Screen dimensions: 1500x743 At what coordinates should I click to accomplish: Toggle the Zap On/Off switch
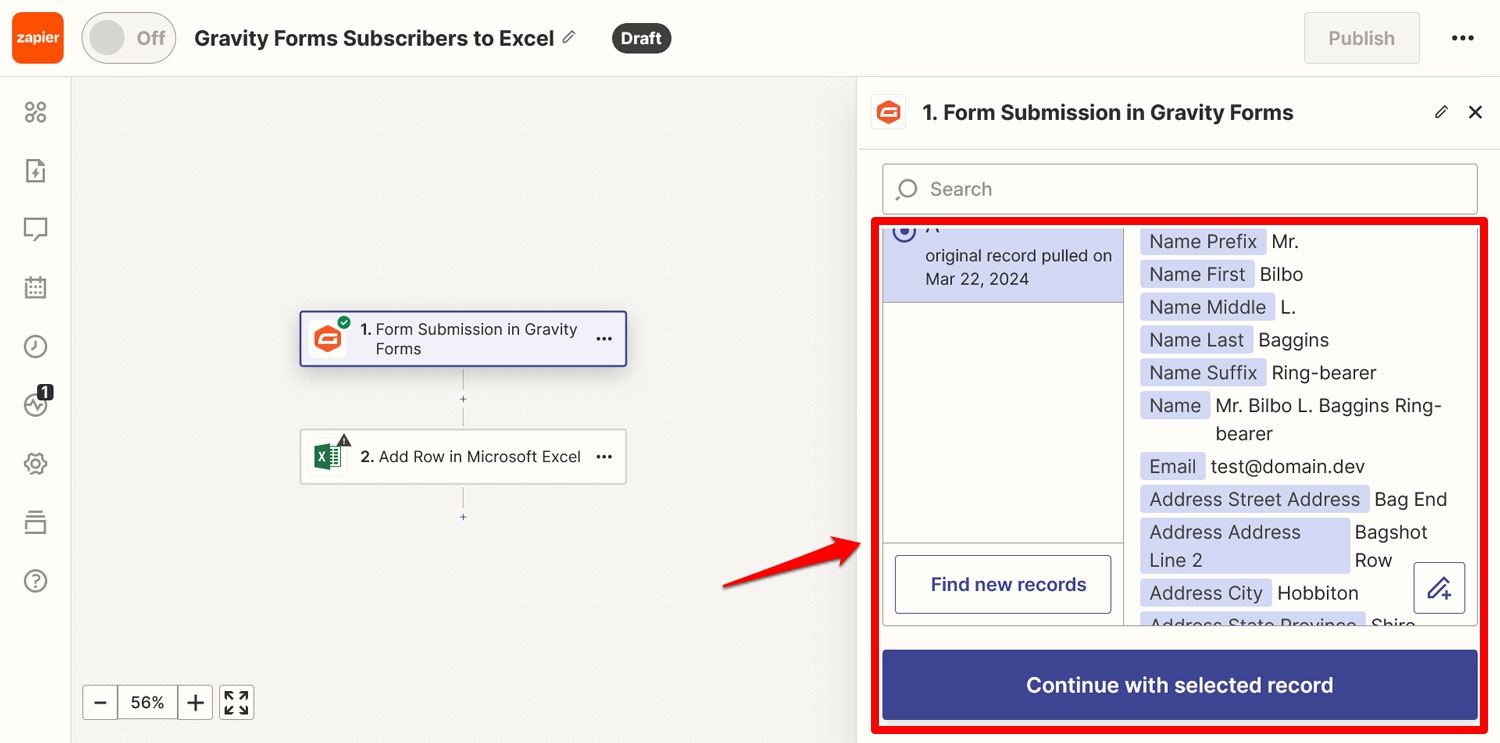(x=129, y=38)
